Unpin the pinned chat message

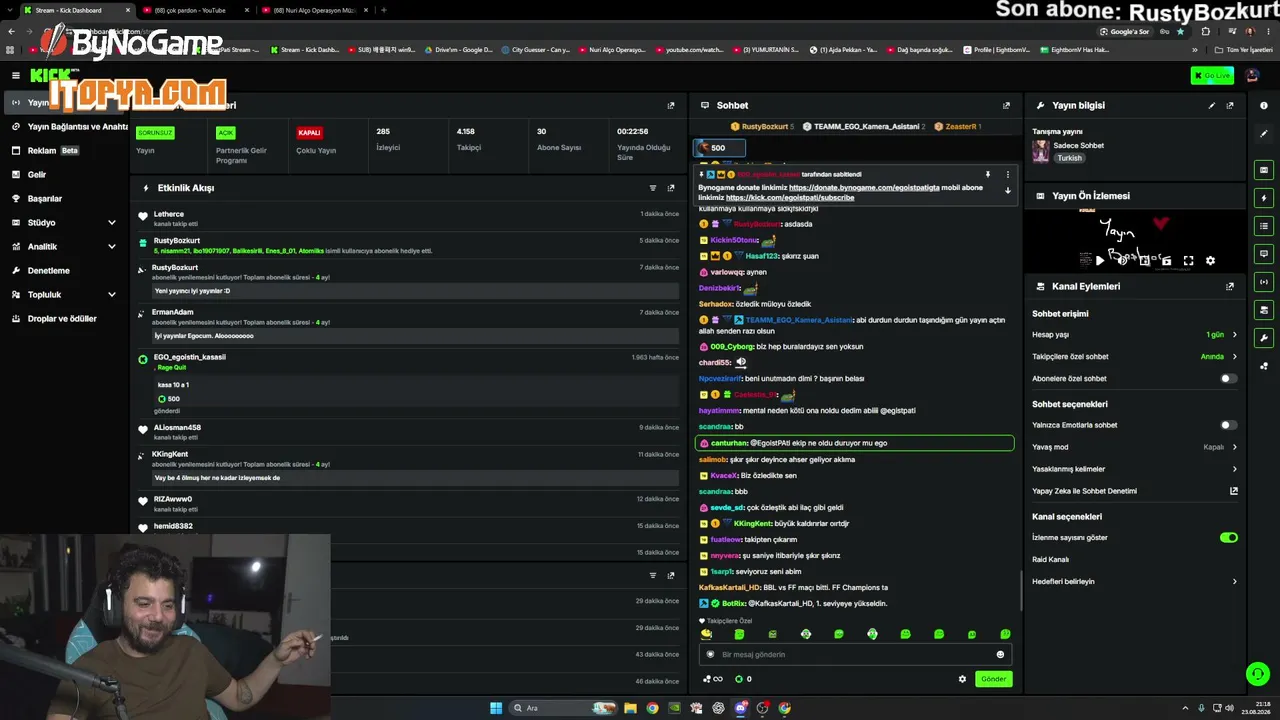tap(988, 174)
